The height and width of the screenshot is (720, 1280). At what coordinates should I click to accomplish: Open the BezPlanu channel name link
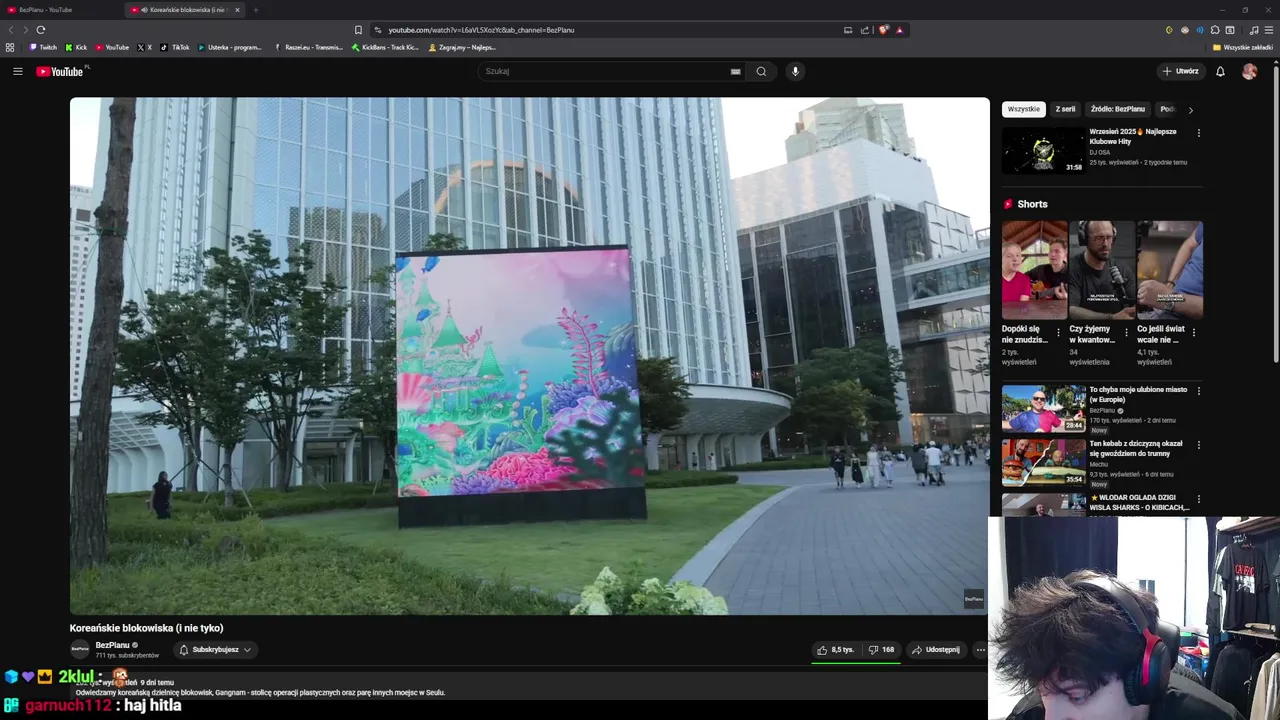pos(112,645)
